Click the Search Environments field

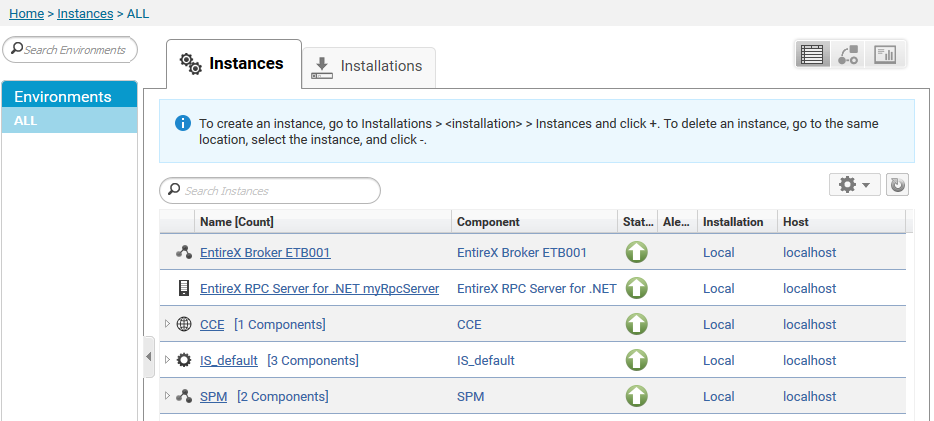[x=70, y=49]
